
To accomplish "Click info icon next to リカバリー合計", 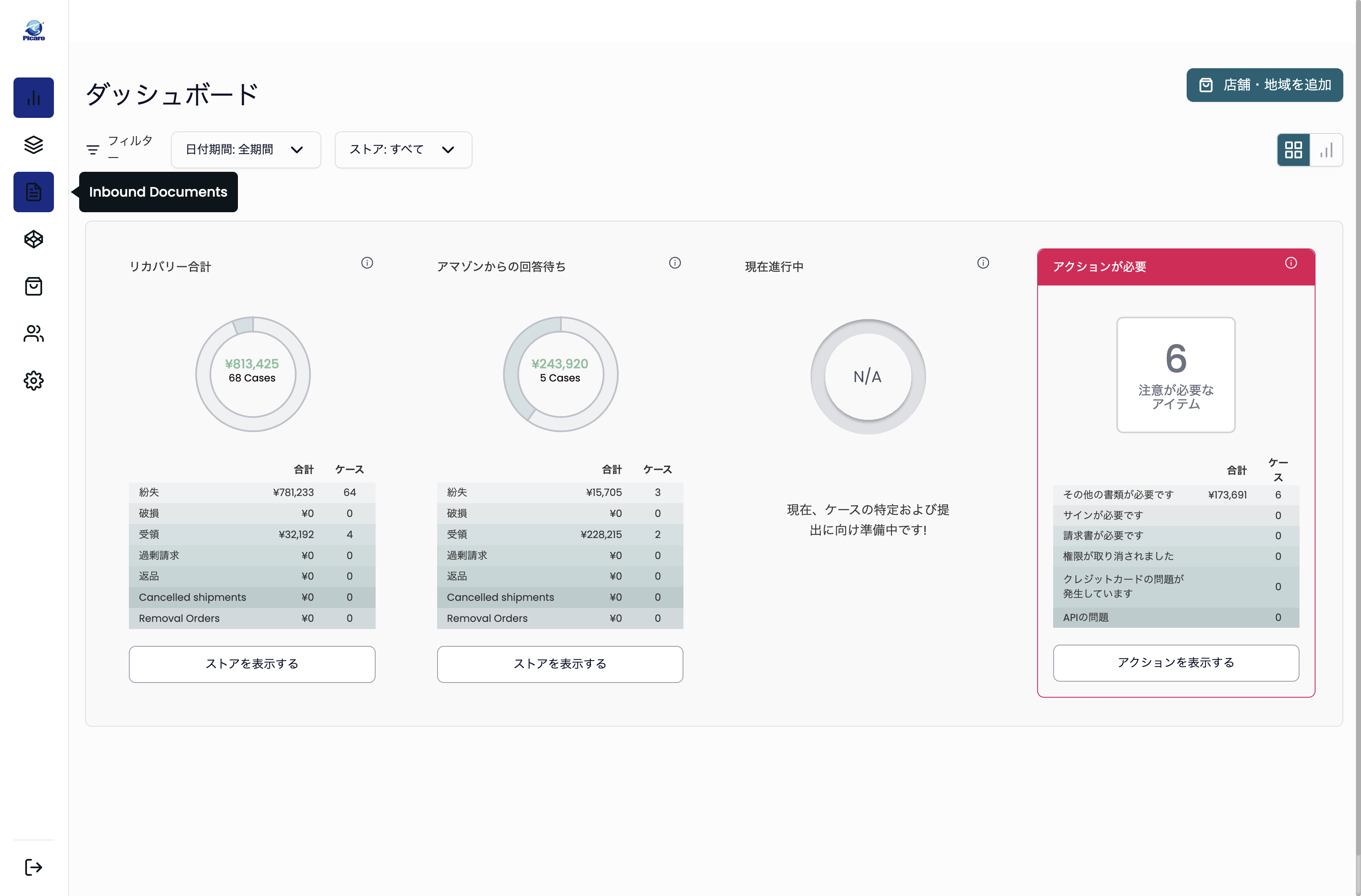I will (x=367, y=263).
